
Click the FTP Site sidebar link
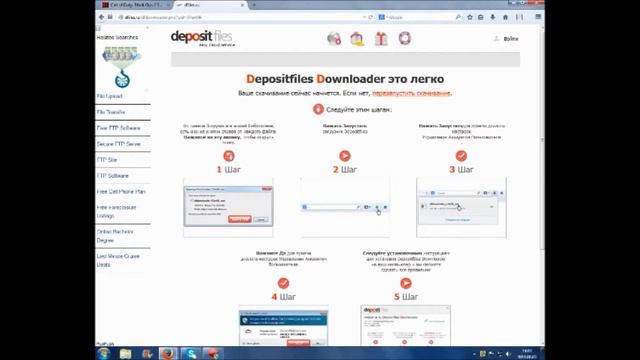(x=107, y=160)
